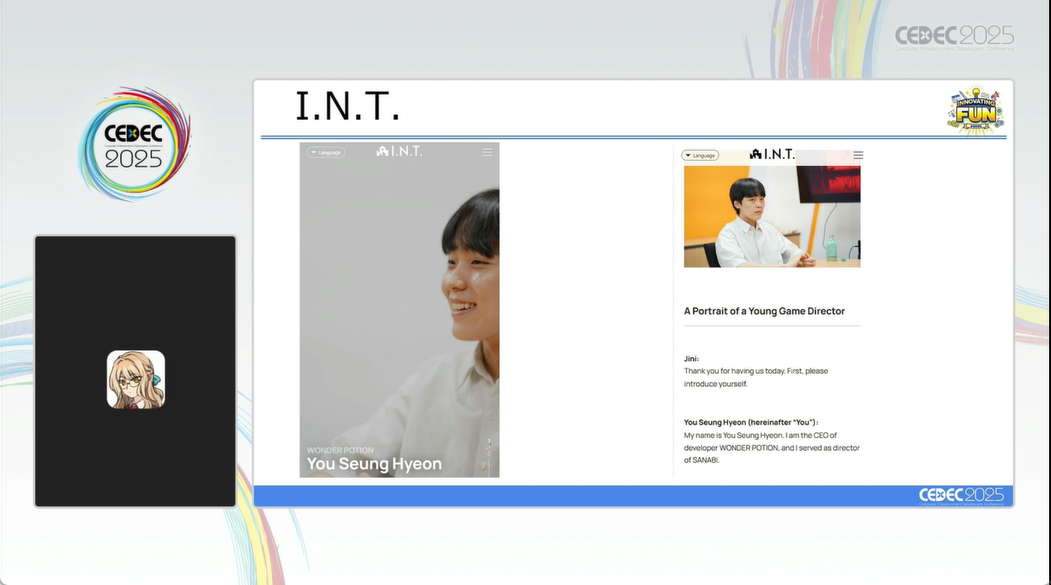Viewport: 1051px width, 585px height.
Task: Click the CEDEC 2025 logo in top-right corner
Action: click(954, 37)
